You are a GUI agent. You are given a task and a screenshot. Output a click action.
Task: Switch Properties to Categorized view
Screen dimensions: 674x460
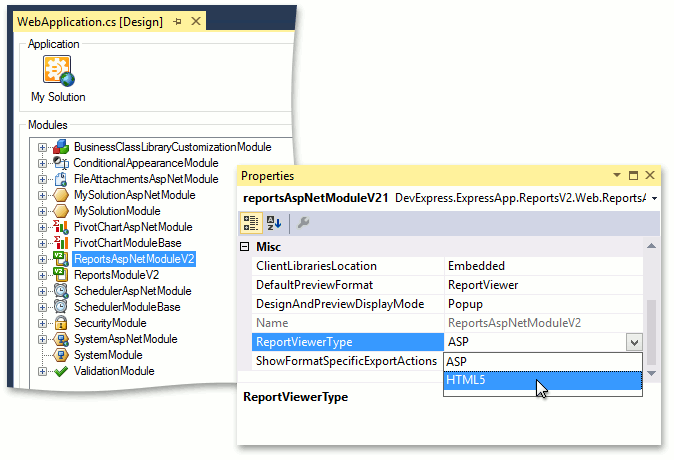pos(251,223)
